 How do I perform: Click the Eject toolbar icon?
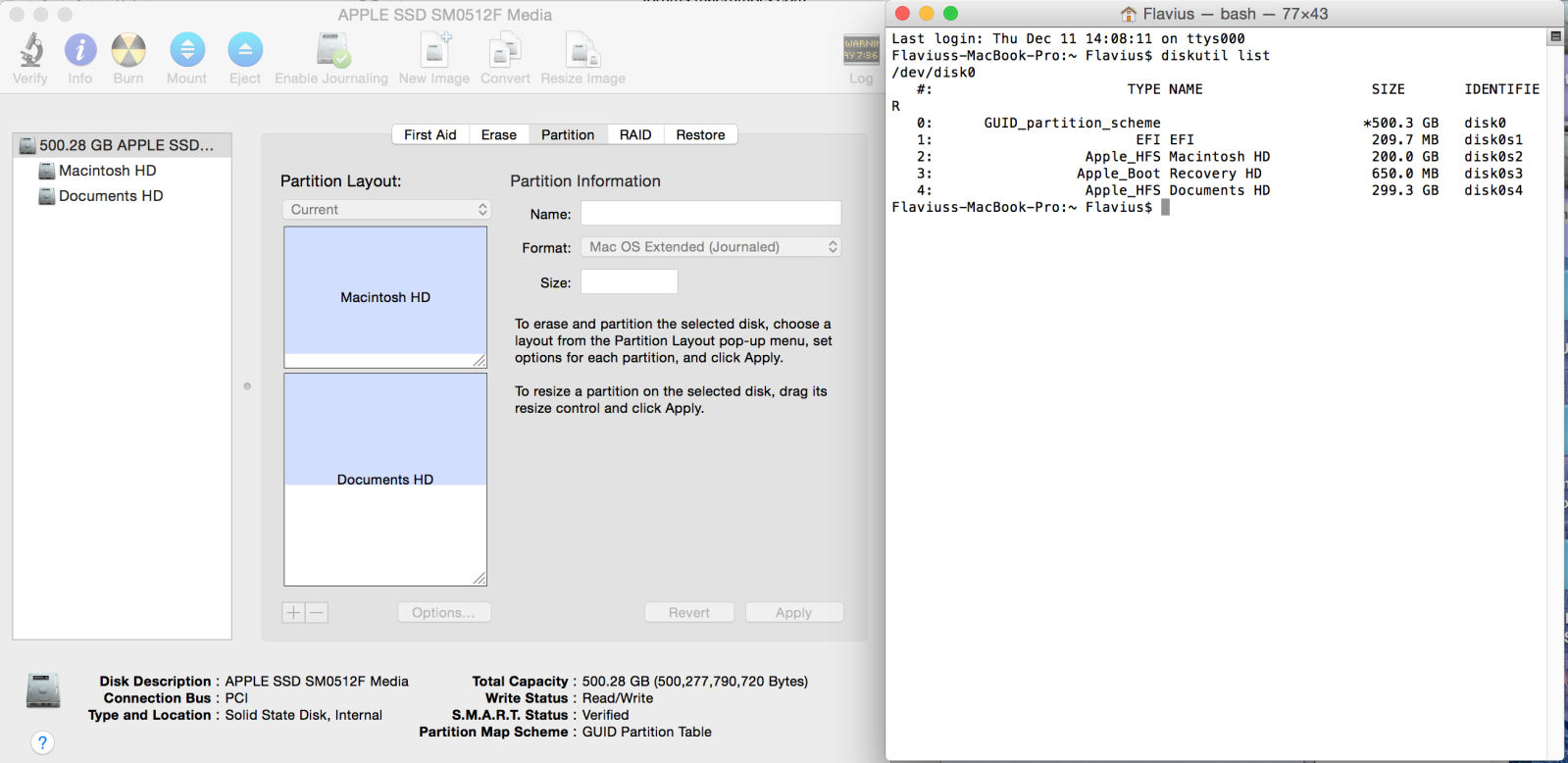[x=245, y=50]
